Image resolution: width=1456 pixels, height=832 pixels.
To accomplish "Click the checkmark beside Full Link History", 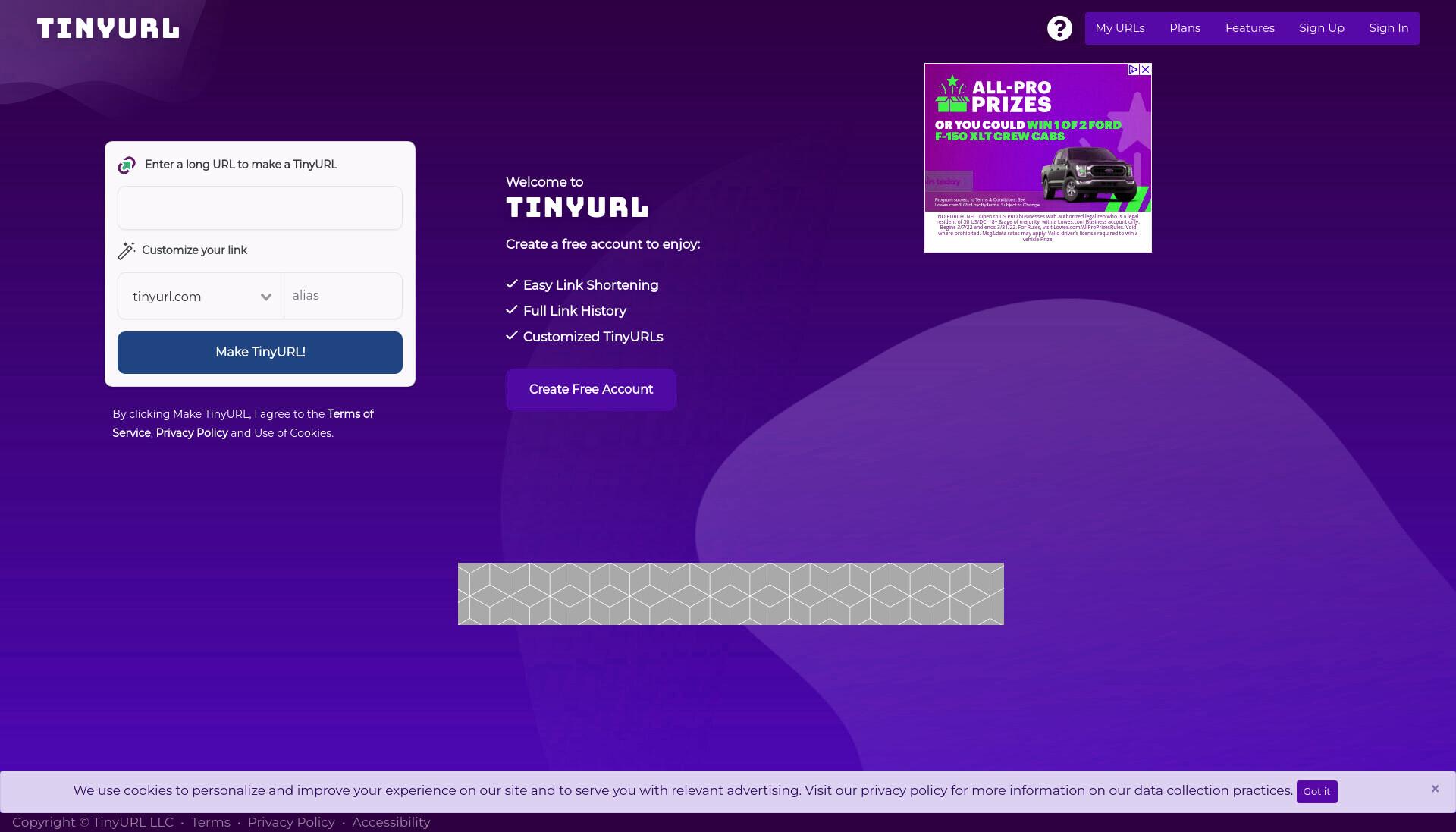I will [512, 310].
